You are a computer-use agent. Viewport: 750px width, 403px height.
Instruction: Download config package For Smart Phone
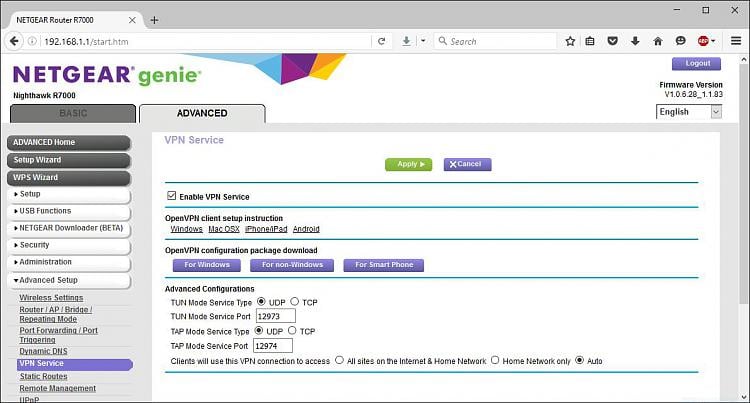coord(384,265)
